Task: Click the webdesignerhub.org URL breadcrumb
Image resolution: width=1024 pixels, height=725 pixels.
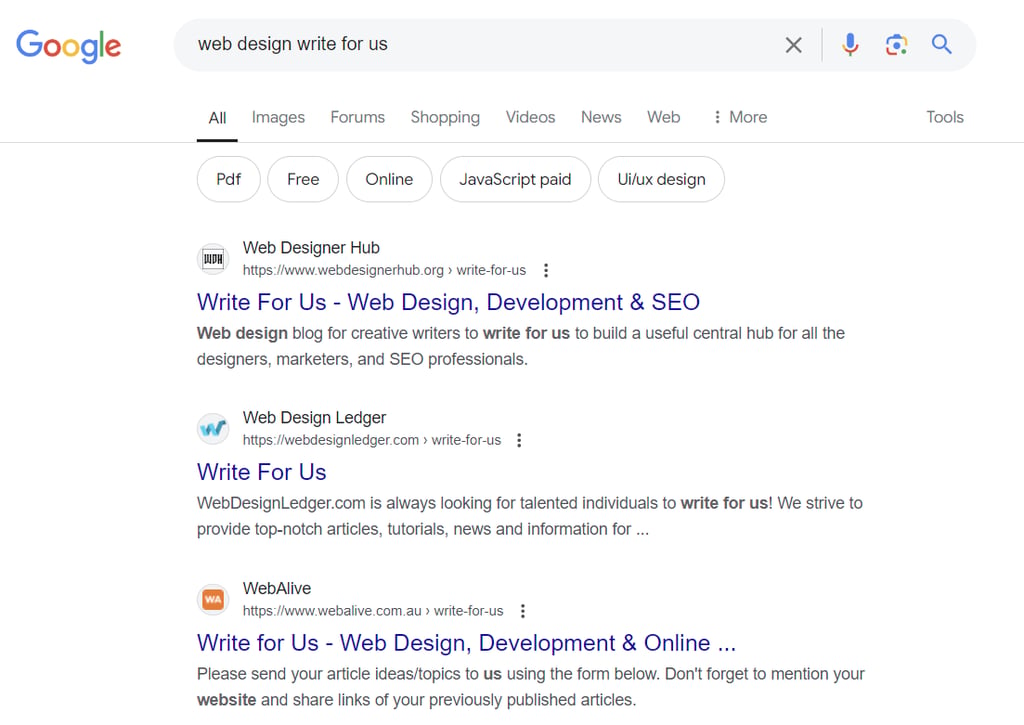Action: pyautogui.click(x=384, y=270)
